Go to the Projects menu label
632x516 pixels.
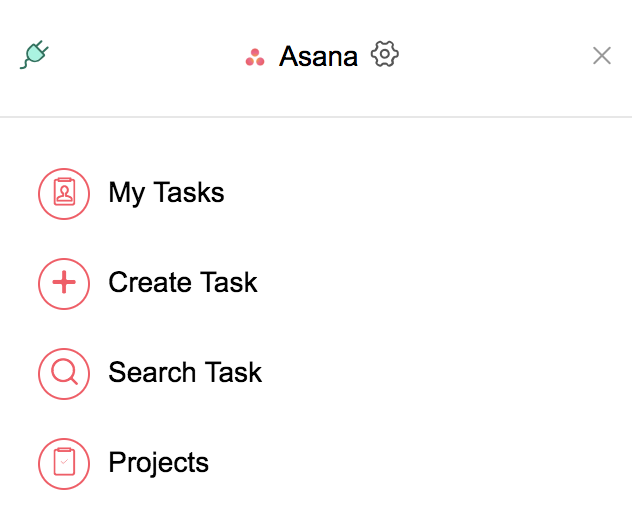click(158, 463)
